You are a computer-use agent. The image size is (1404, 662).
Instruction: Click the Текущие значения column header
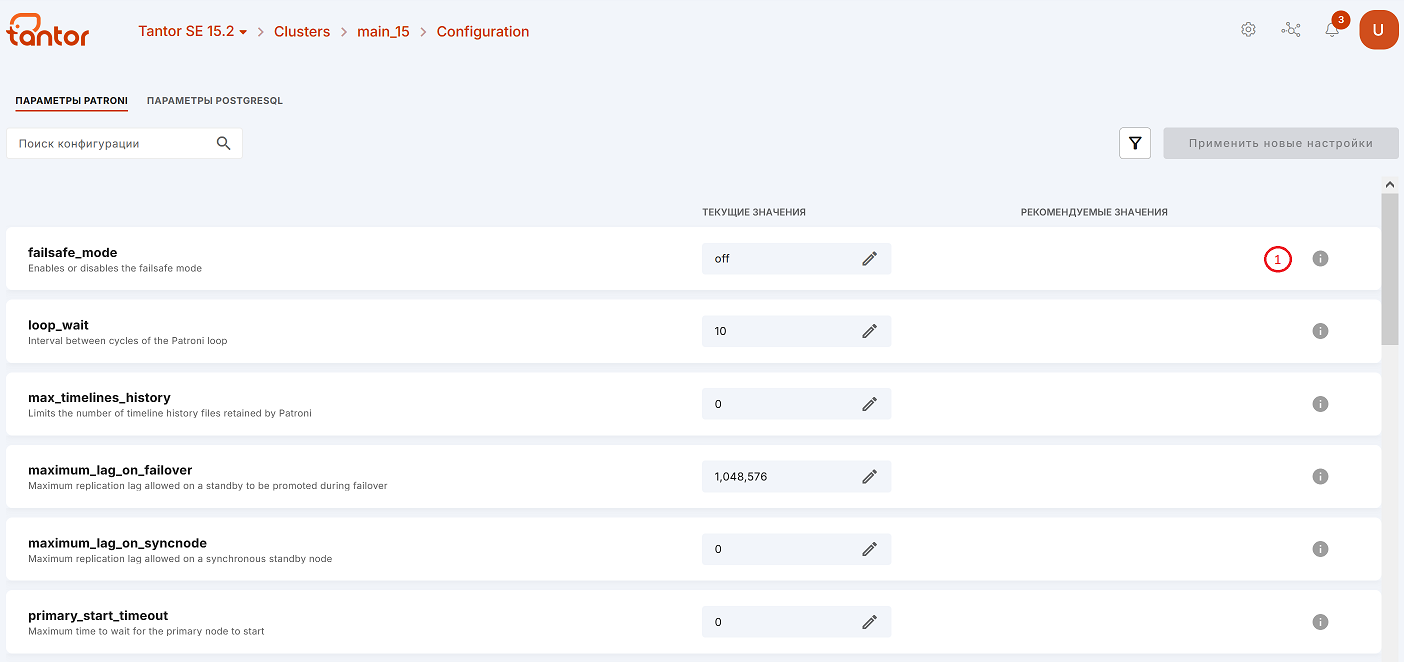754,212
